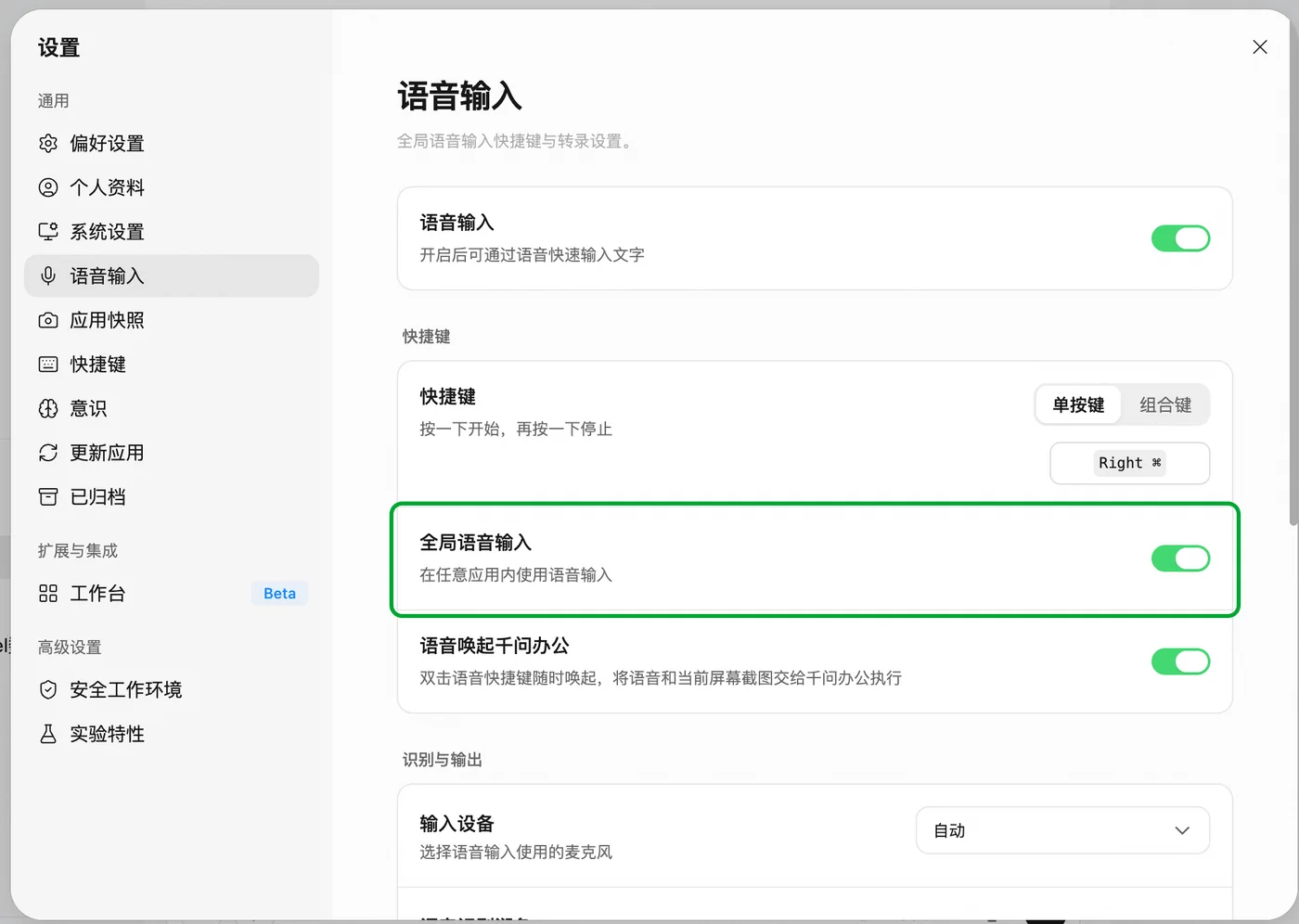This screenshot has width=1299, height=924.
Task: Click the 开启后可通过语音快速输入文字 description
Action: pos(532,255)
